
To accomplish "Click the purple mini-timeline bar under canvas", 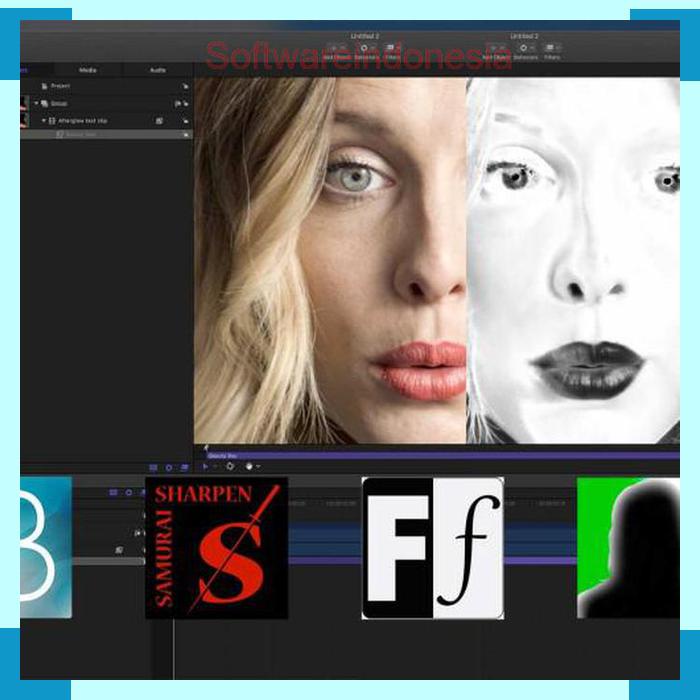I will point(443,456).
